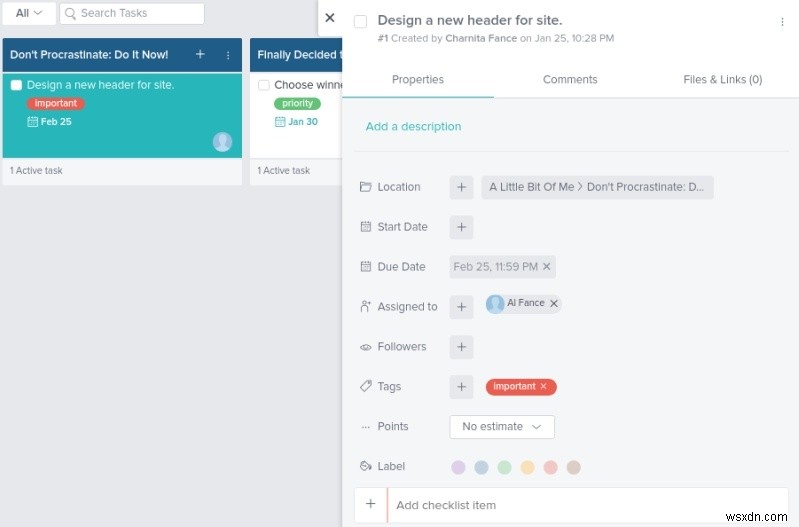
Task: Click the Due Date calendar icon
Action: click(365, 266)
